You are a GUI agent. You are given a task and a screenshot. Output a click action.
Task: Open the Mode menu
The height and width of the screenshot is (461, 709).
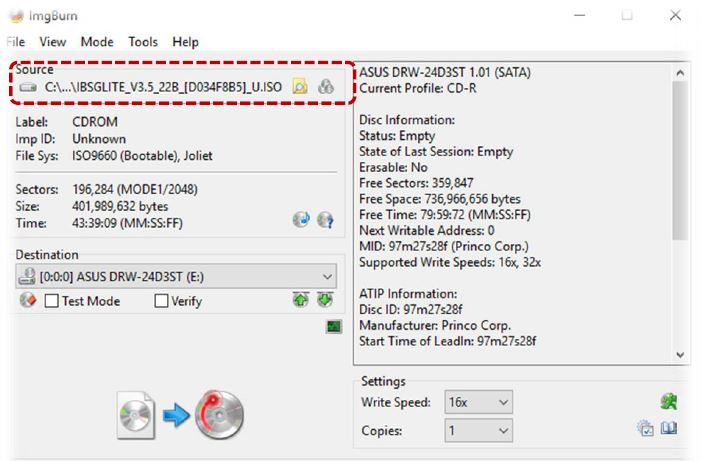click(97, 42)
